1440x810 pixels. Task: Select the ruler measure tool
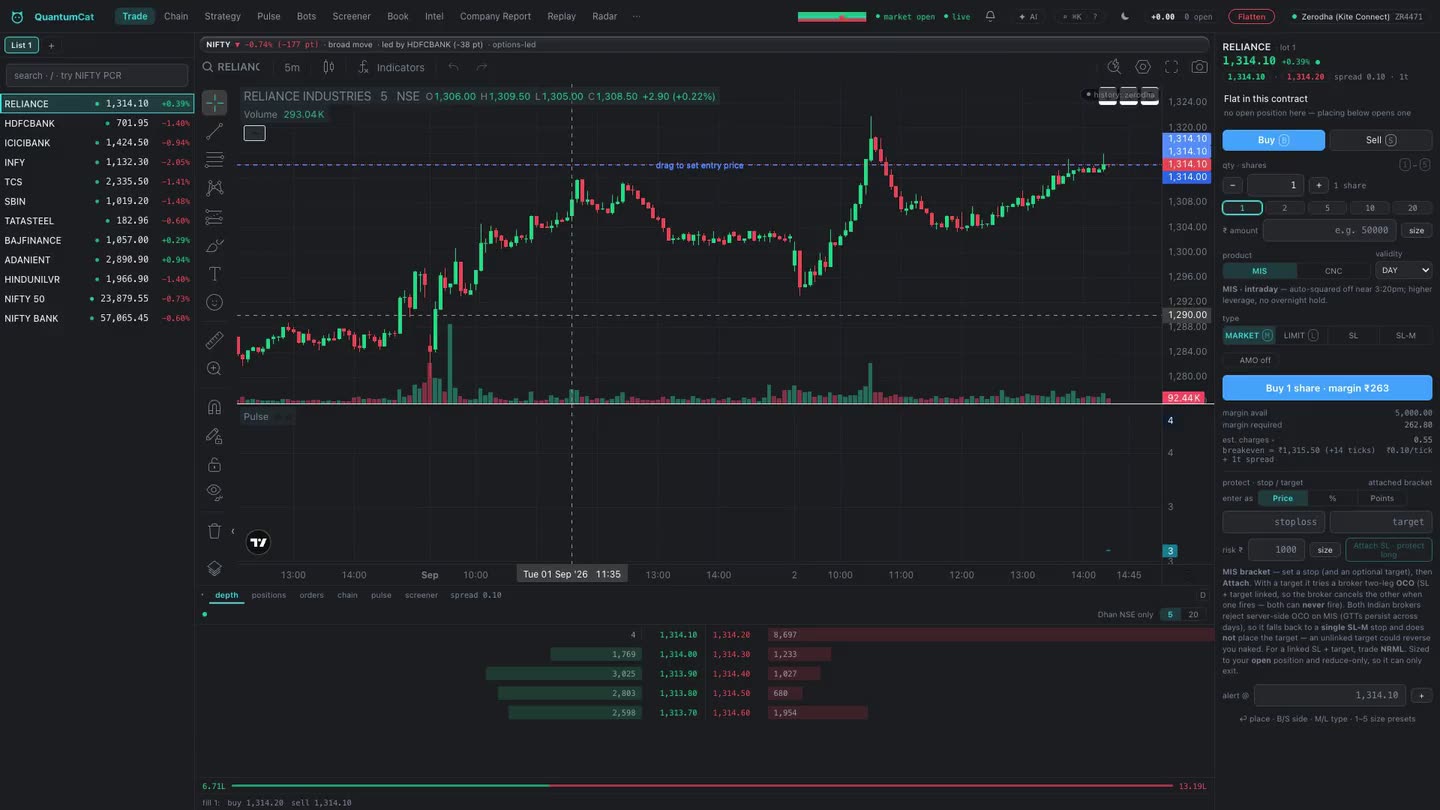pos(214,341)
